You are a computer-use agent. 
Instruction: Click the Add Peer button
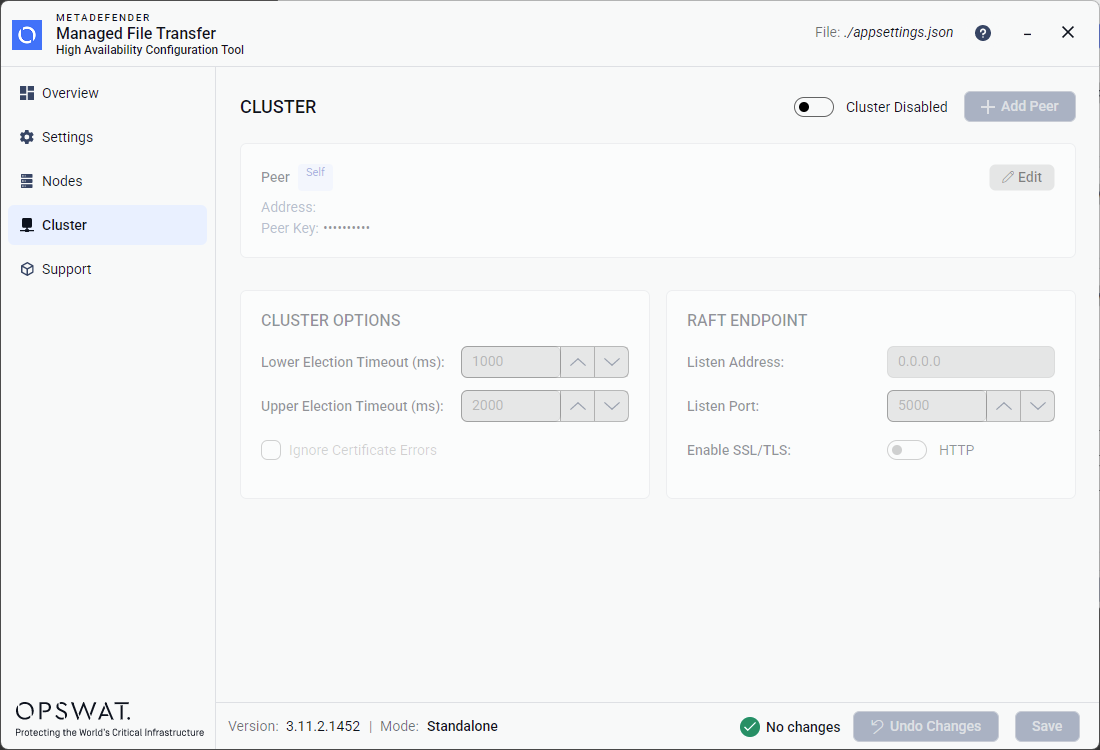pyautogui.click(x=1019, y=107)
